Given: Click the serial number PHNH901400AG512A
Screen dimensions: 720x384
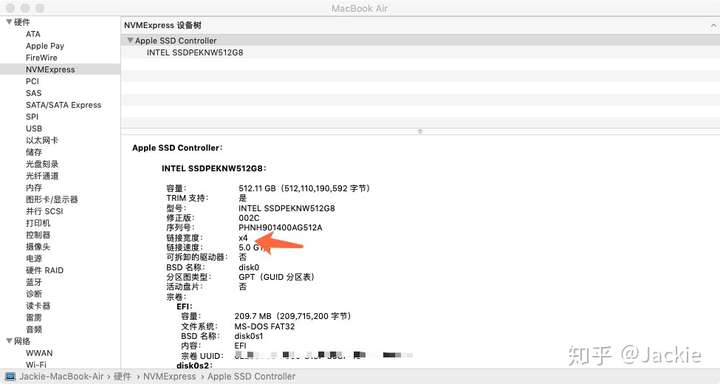Looking at the screenshot, I should point(280,228).
